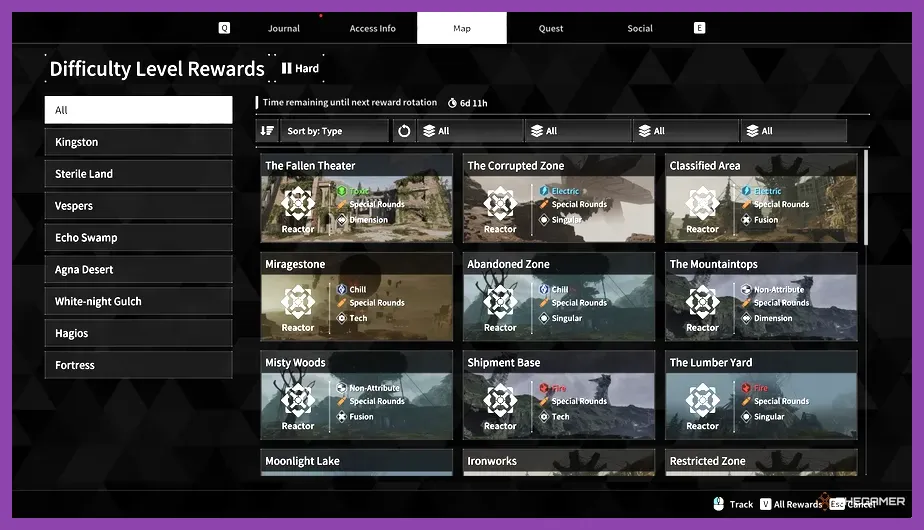Filter rewards by Fortress
This screenshot has width=924, height=530.
coord(138,365)
